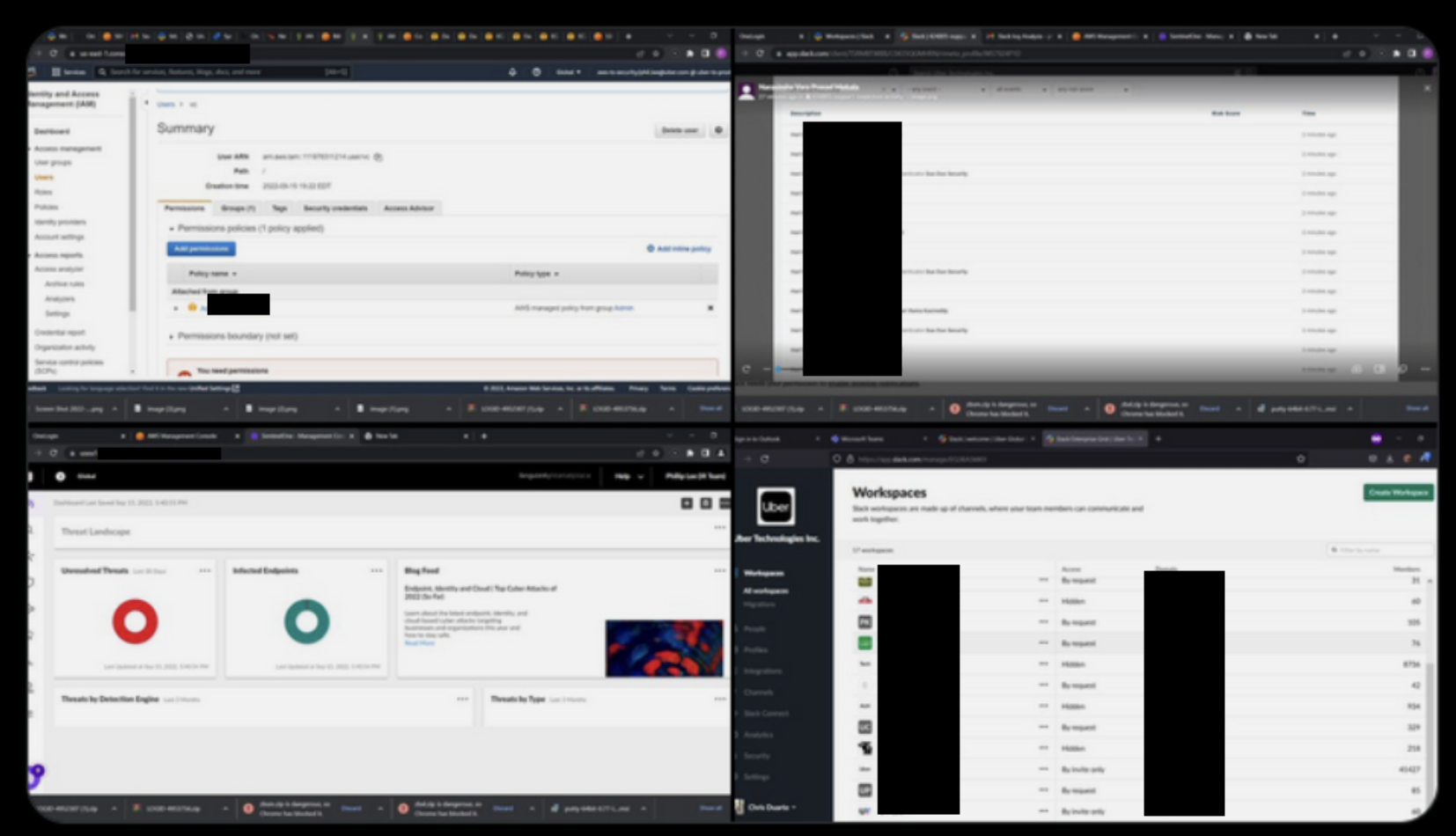Expand the attached policy row arrow
Screen dimensions: 1456x836
pos(176,308)
